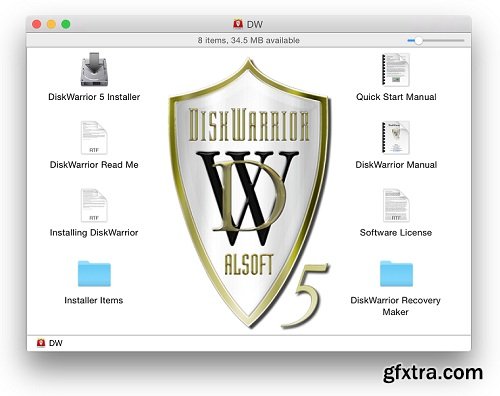Open the Installer Items folder icon
500x396 pixels.
click(x=94, y=274)
